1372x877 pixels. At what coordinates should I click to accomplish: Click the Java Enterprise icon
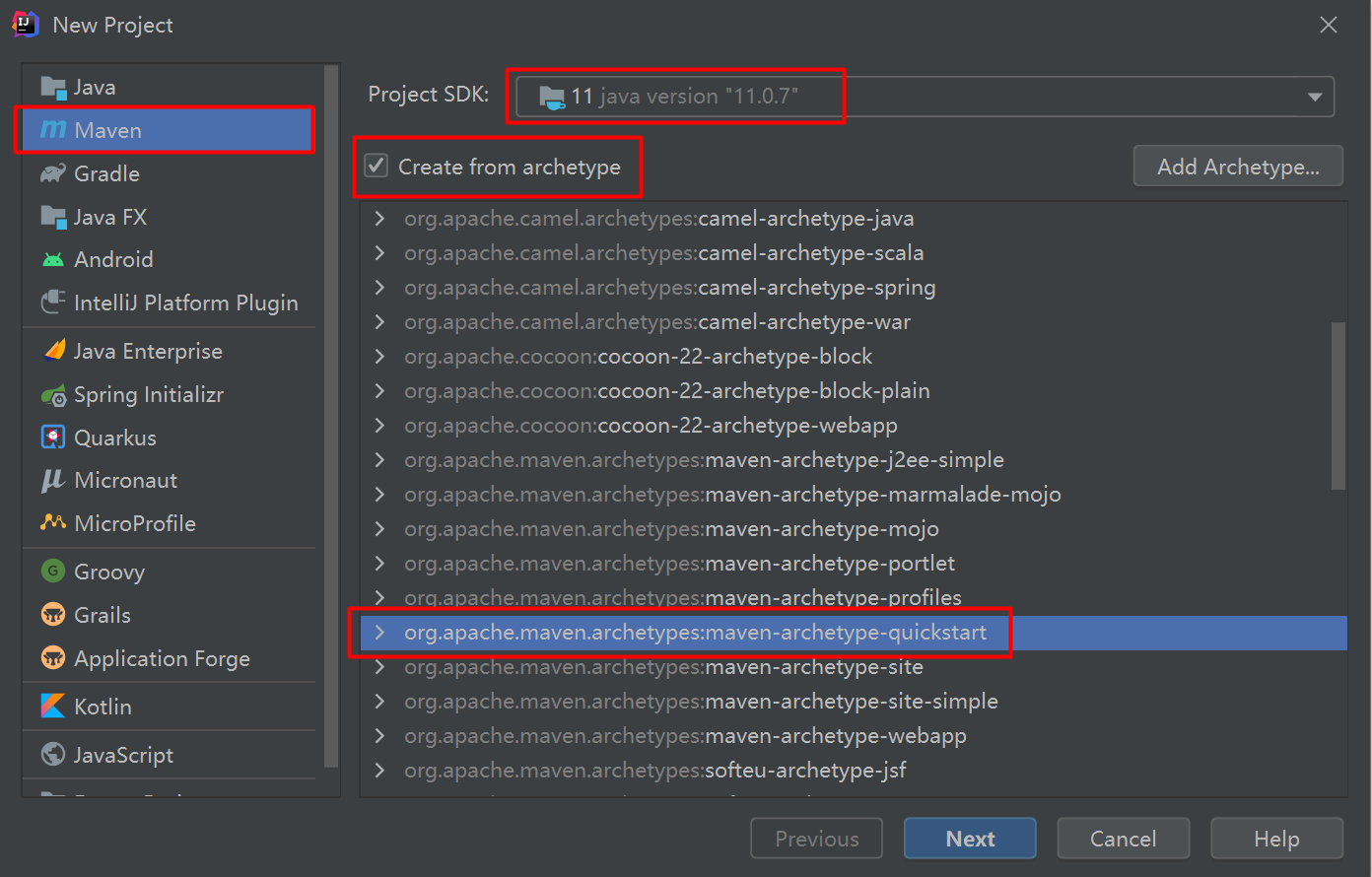pos(53,351)
